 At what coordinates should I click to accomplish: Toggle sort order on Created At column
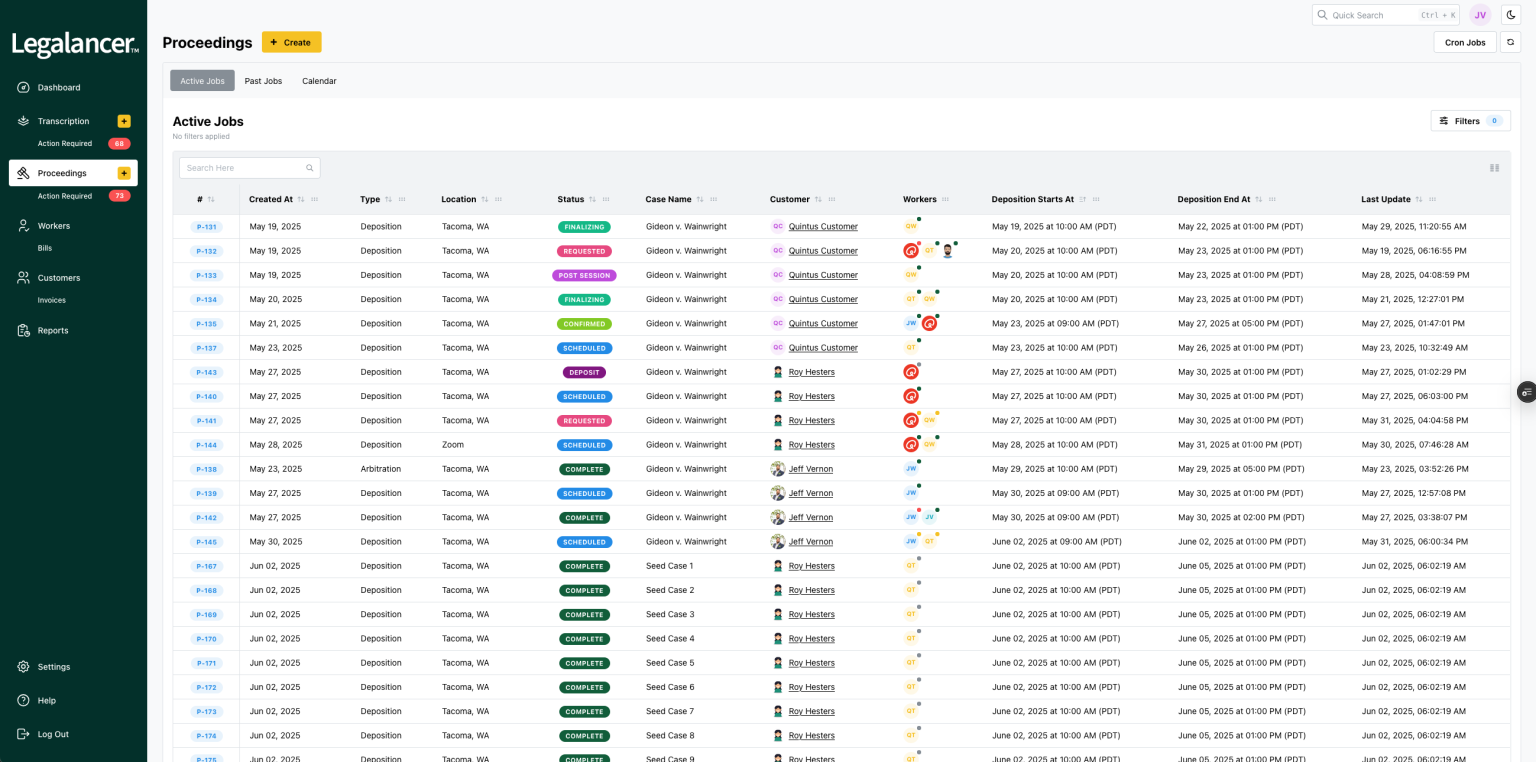(301, 200)
